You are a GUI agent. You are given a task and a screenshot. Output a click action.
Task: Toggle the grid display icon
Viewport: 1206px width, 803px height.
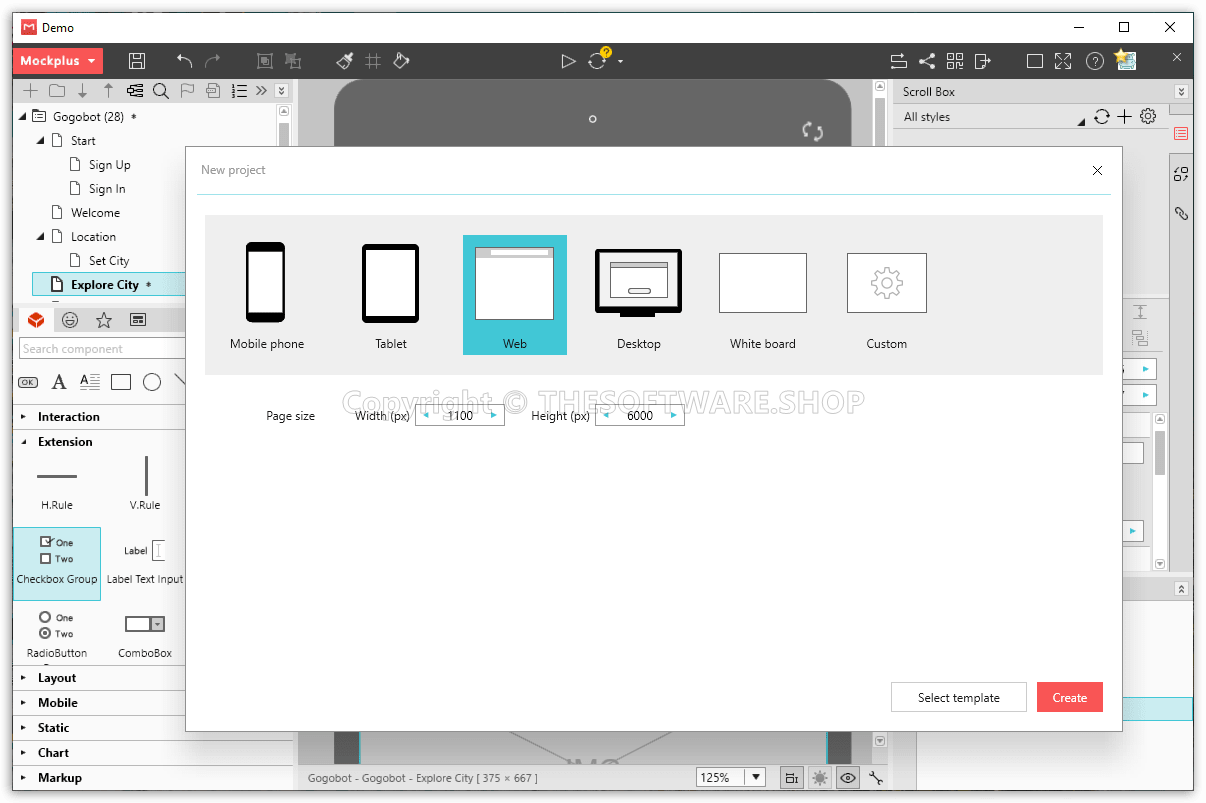point(372,61)
